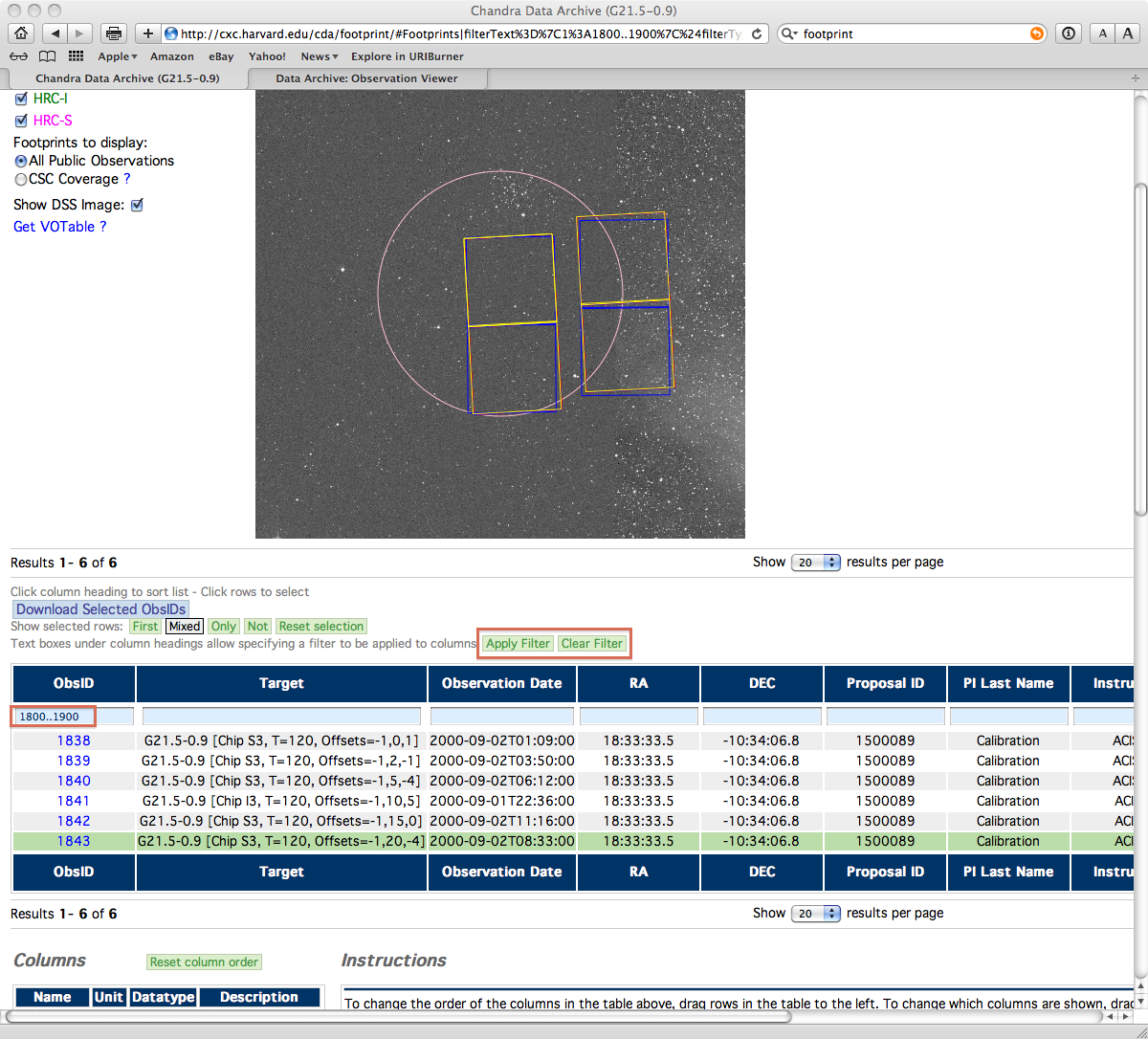Uncheck the HRC-S instrument checkbox

(x=21, y=121)
